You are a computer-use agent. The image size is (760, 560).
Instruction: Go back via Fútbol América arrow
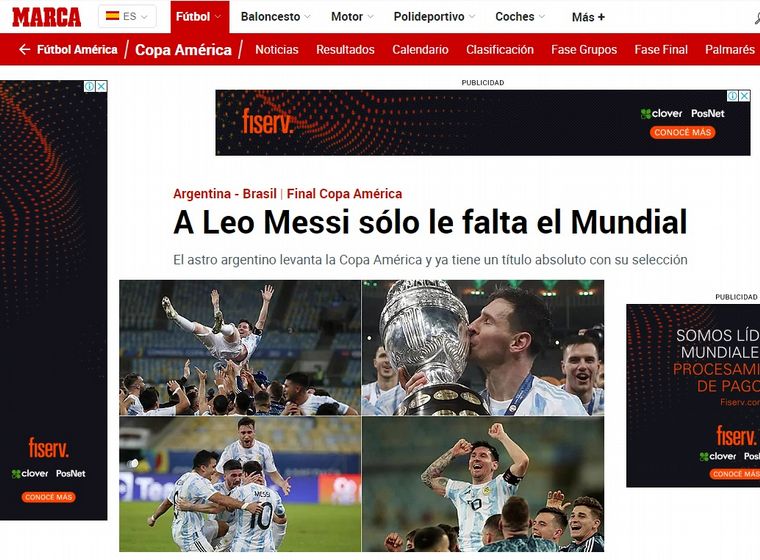(x=24, y=49)
